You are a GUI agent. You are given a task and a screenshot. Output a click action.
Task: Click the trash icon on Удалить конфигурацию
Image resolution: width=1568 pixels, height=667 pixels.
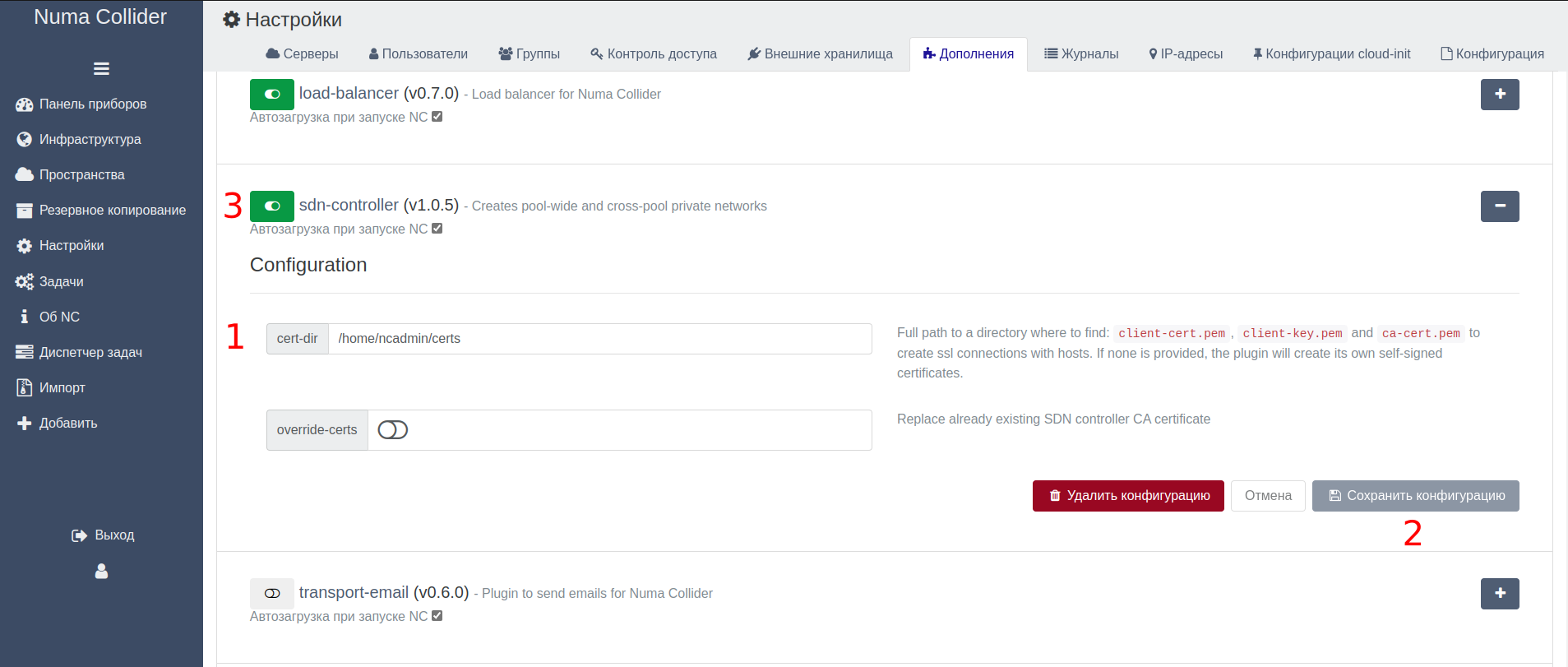(x=1055, y=496)
